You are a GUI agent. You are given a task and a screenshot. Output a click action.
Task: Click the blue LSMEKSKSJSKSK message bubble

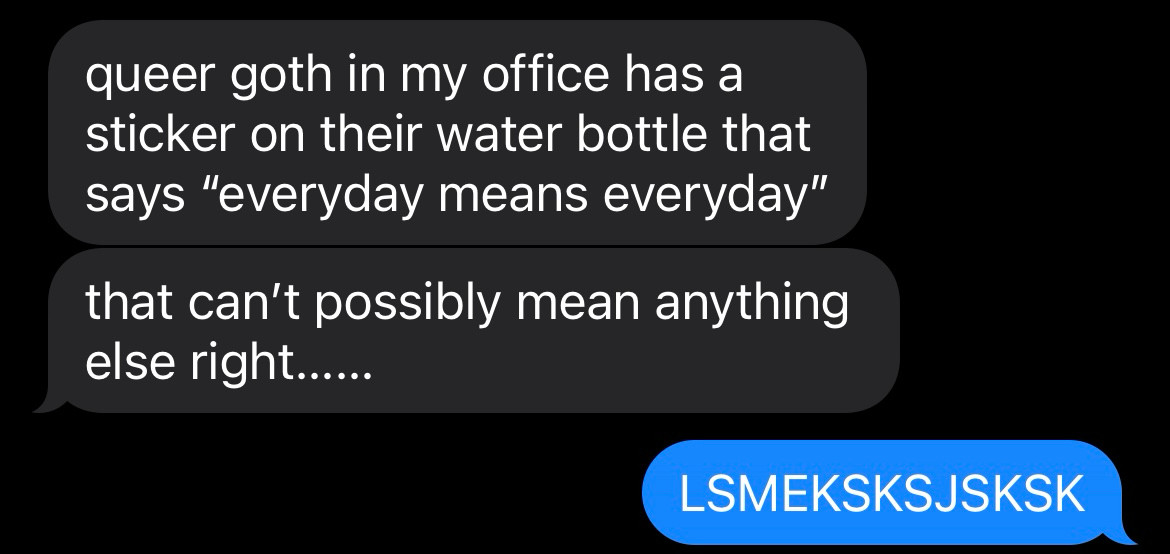882,493
